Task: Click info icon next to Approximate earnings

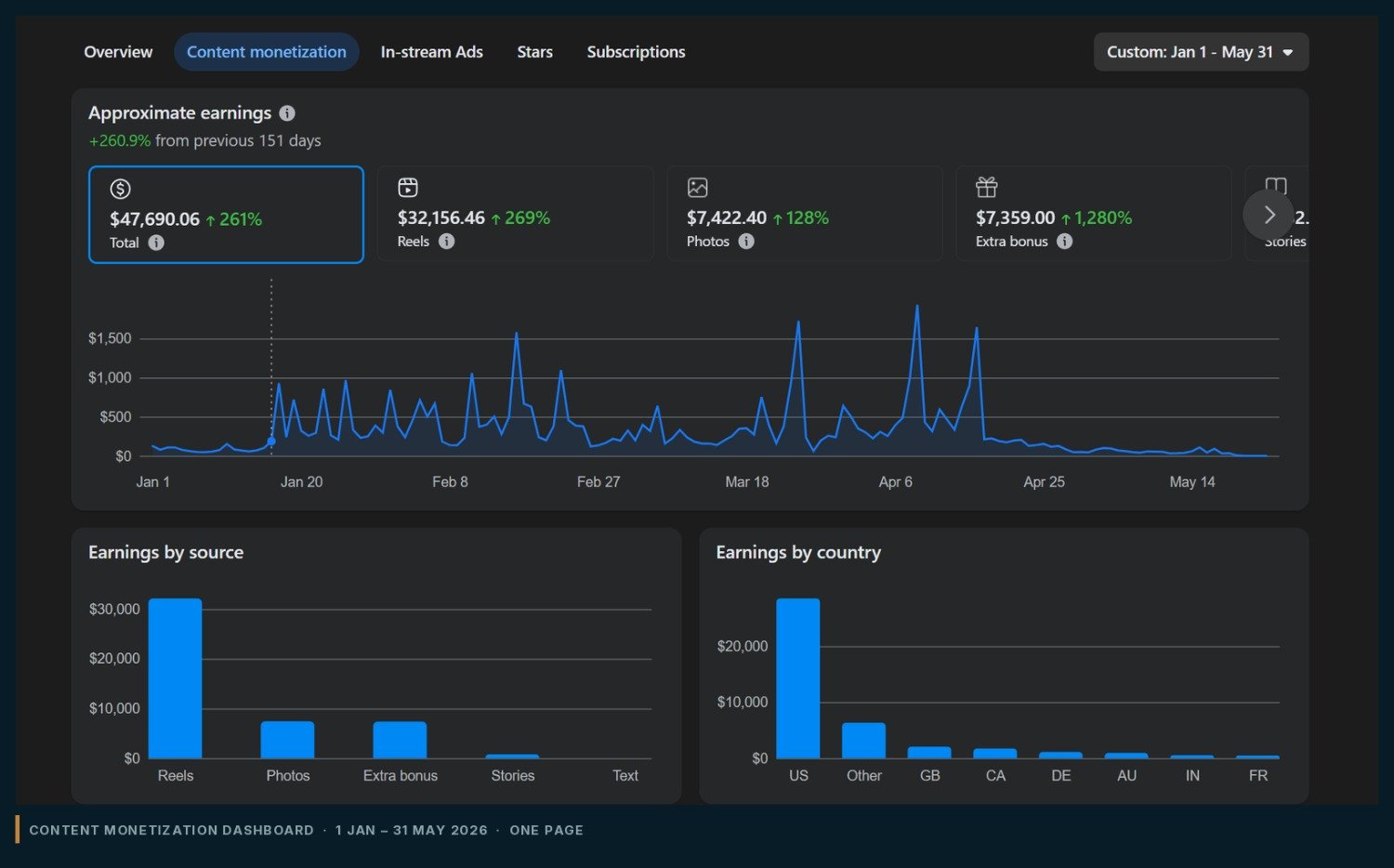Action: [287, 113]
